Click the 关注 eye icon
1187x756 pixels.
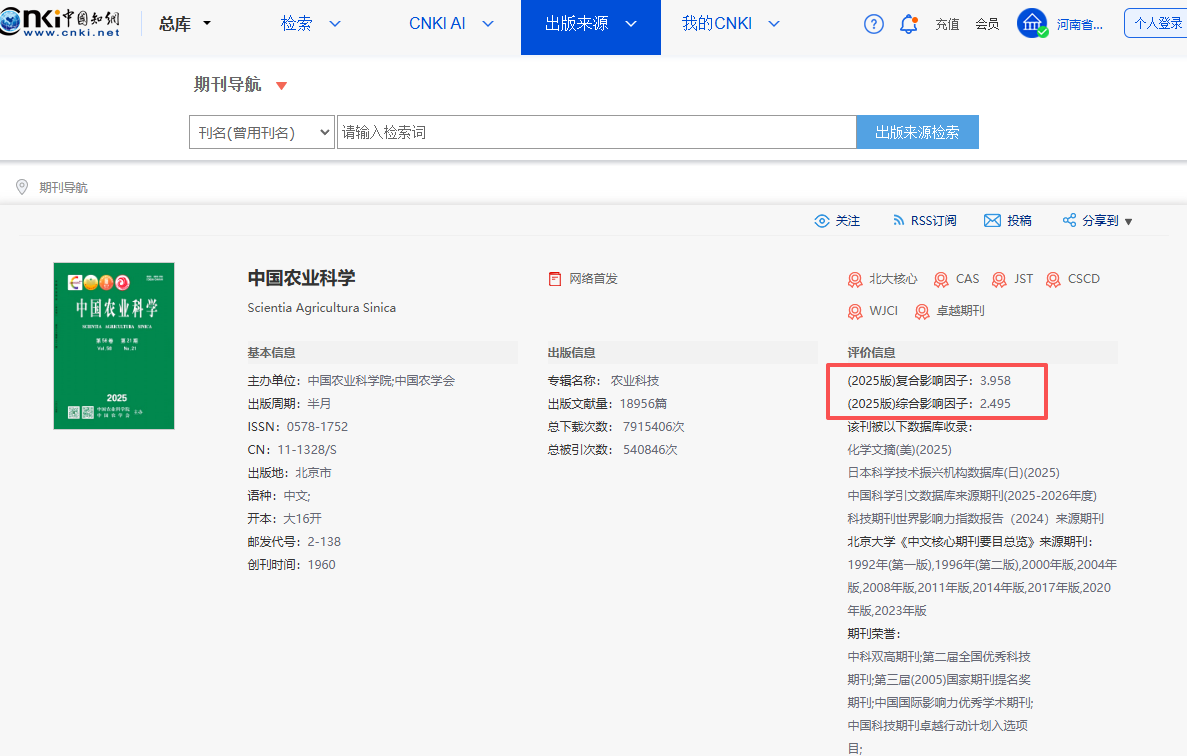point(822,221)
